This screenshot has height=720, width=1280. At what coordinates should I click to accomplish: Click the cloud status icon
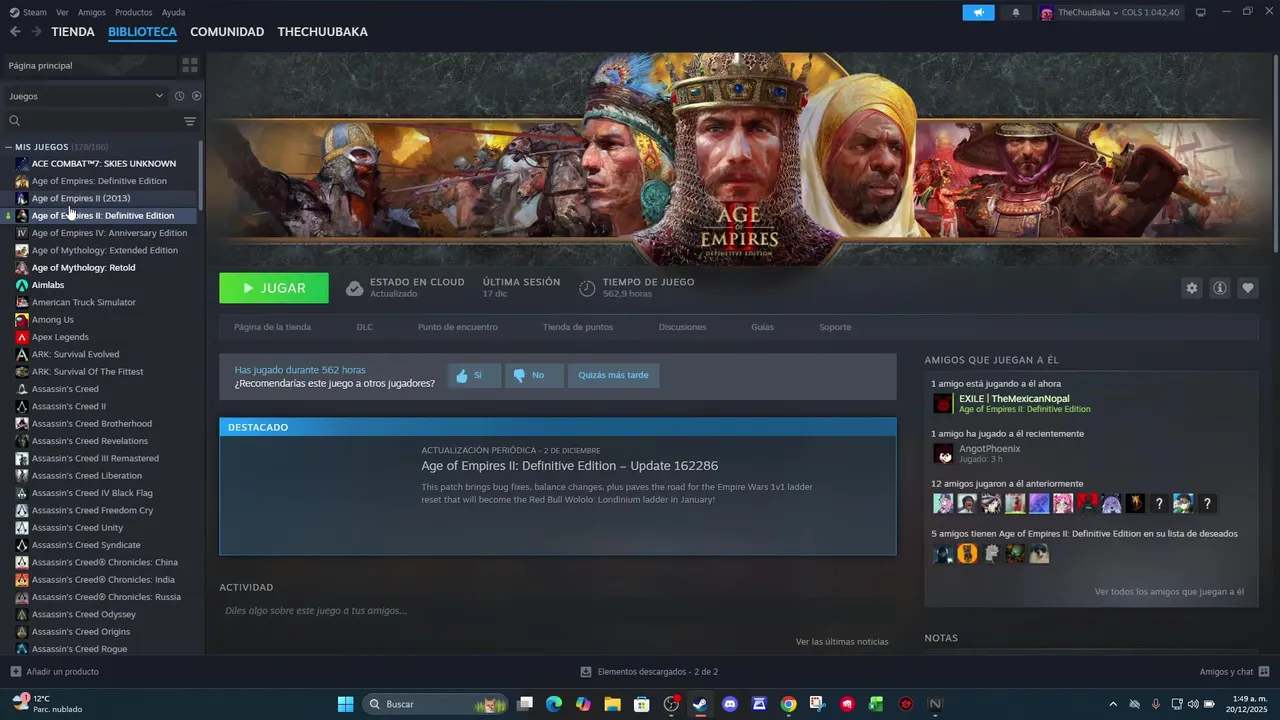pyautogui.click(x=354, y=288)
